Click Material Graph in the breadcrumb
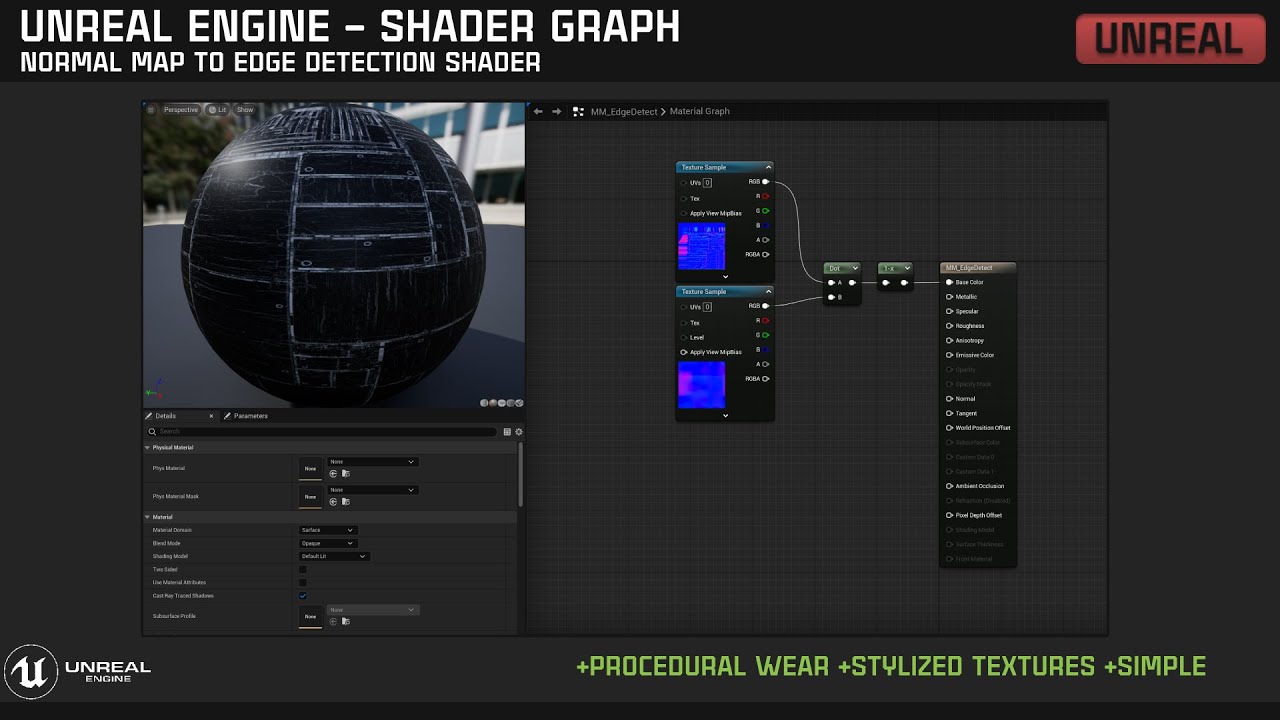 (x=700, y=111)
